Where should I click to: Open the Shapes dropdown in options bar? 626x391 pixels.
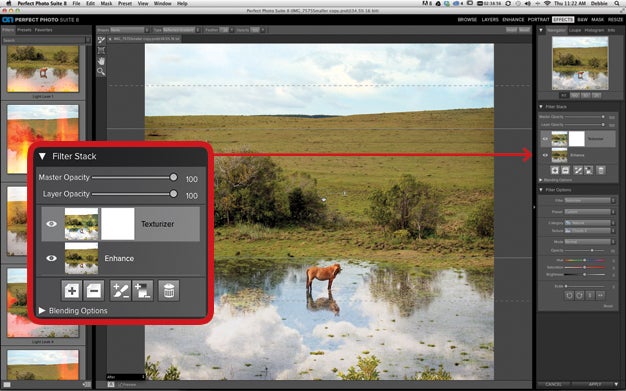[x=129, y=30]
